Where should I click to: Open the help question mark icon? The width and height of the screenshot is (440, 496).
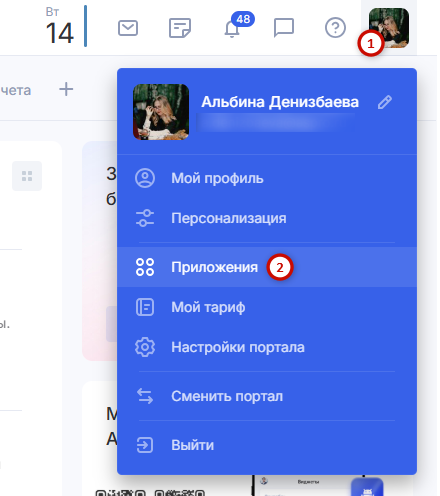335,28
